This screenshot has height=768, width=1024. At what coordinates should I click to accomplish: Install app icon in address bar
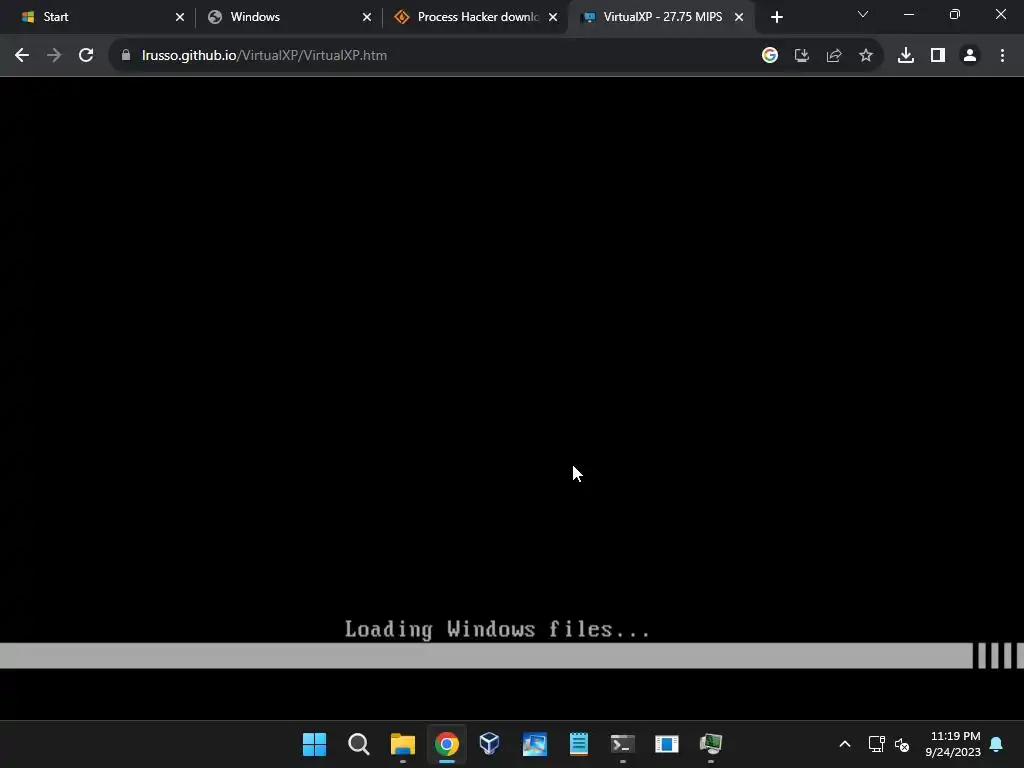tap(802, 56)
